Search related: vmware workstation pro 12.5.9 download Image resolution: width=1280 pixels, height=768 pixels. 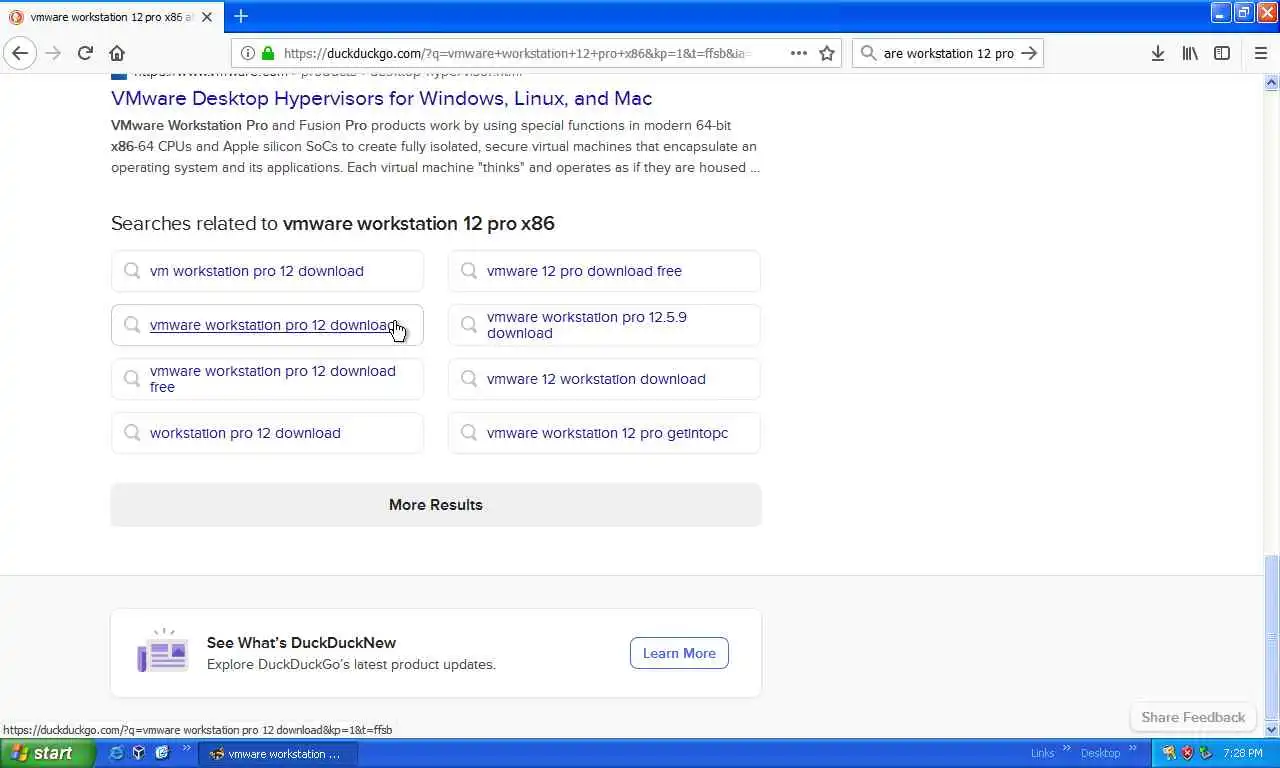click(x=604, y=325)
